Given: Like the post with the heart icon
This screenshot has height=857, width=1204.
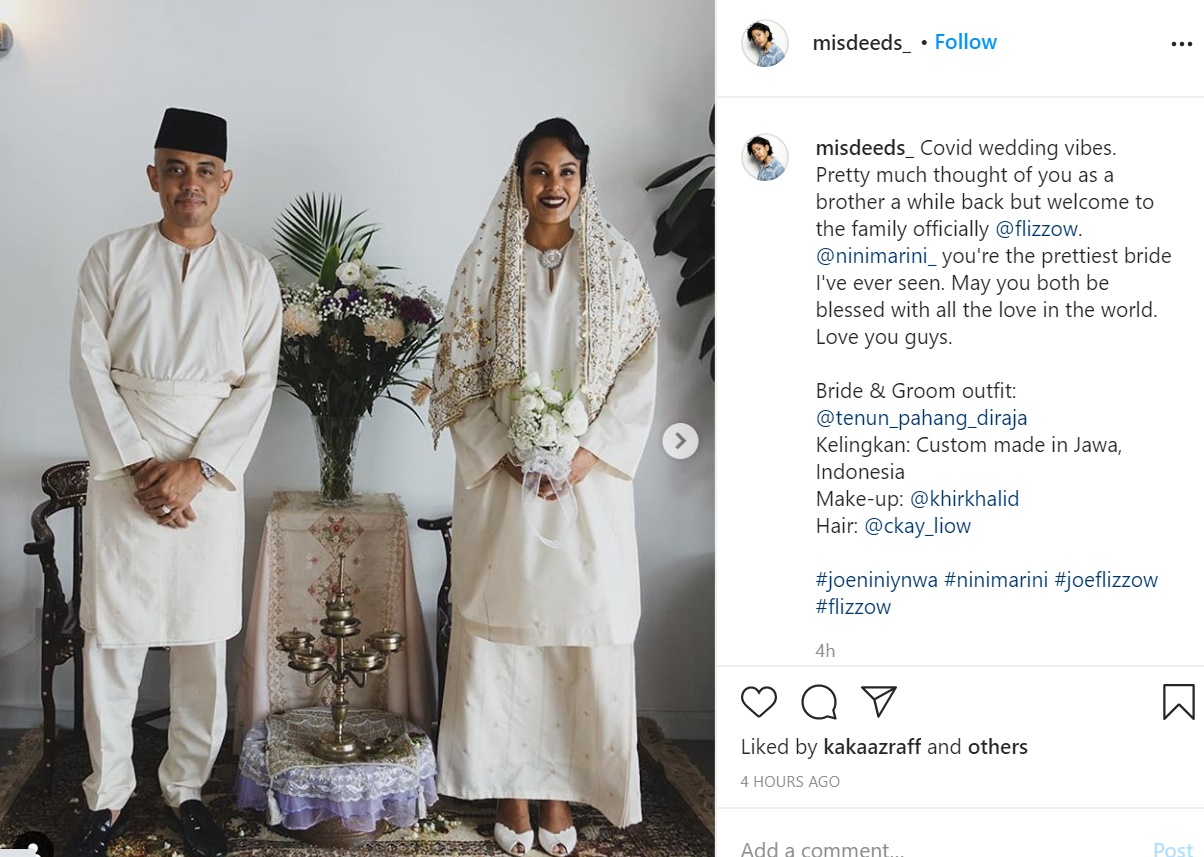Looking at the screenshot, I should point(759,702).
